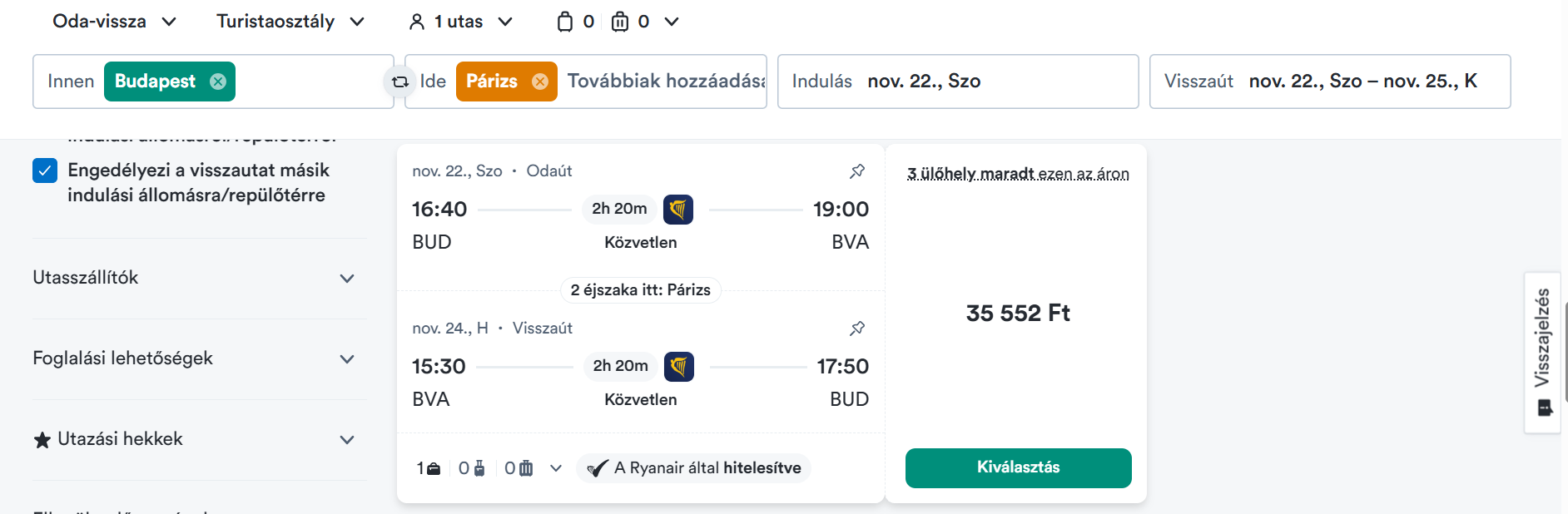
Task: Click the Ryanair logo on outbound flight
Action: tap(678, 209)
